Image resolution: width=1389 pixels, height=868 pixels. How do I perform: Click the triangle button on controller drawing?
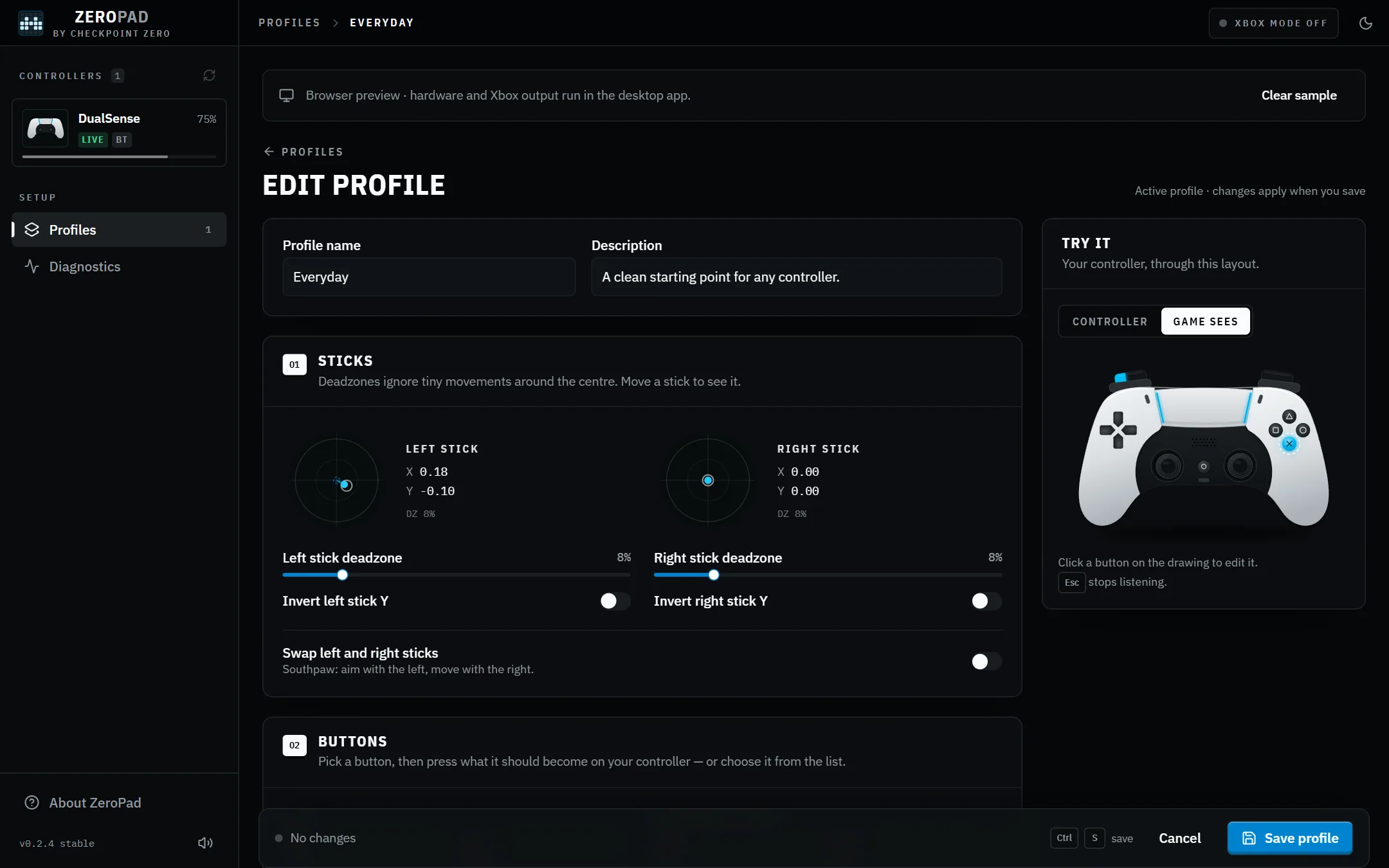[x=1289, y=417]
